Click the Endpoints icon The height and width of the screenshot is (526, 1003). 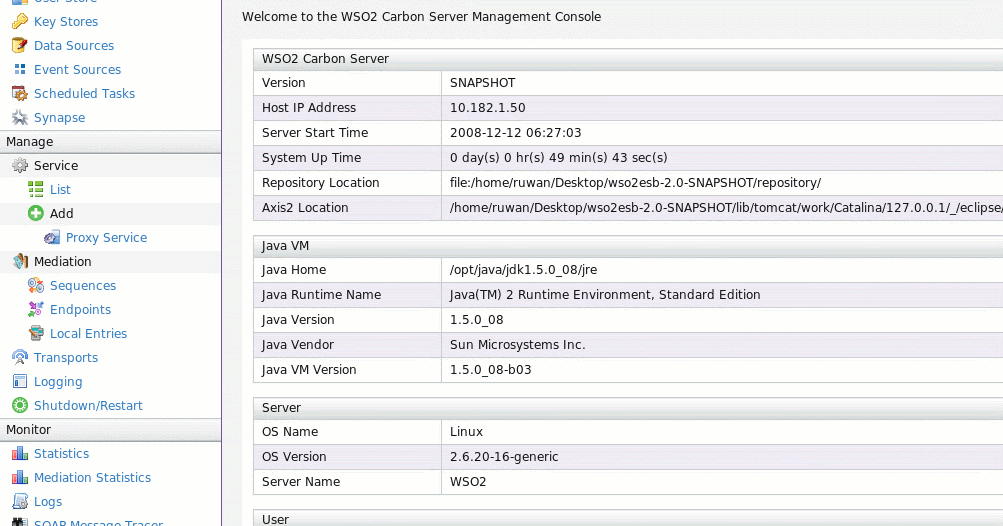pos(36,310)
